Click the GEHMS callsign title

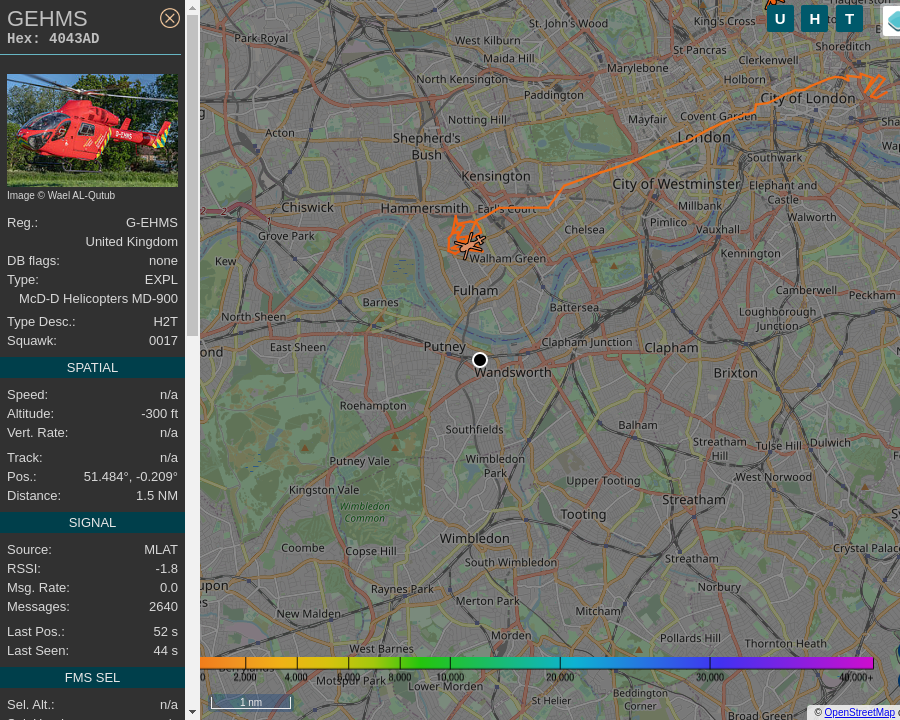(x=47, y=19)
